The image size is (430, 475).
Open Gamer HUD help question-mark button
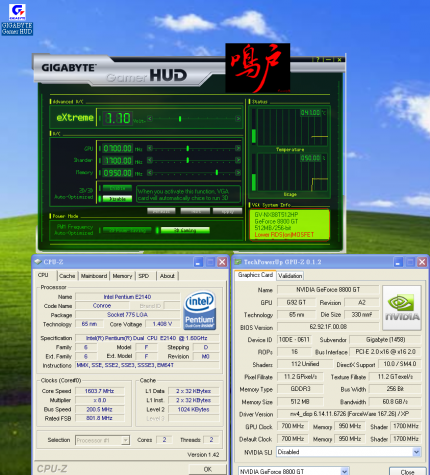click(318, 59)
